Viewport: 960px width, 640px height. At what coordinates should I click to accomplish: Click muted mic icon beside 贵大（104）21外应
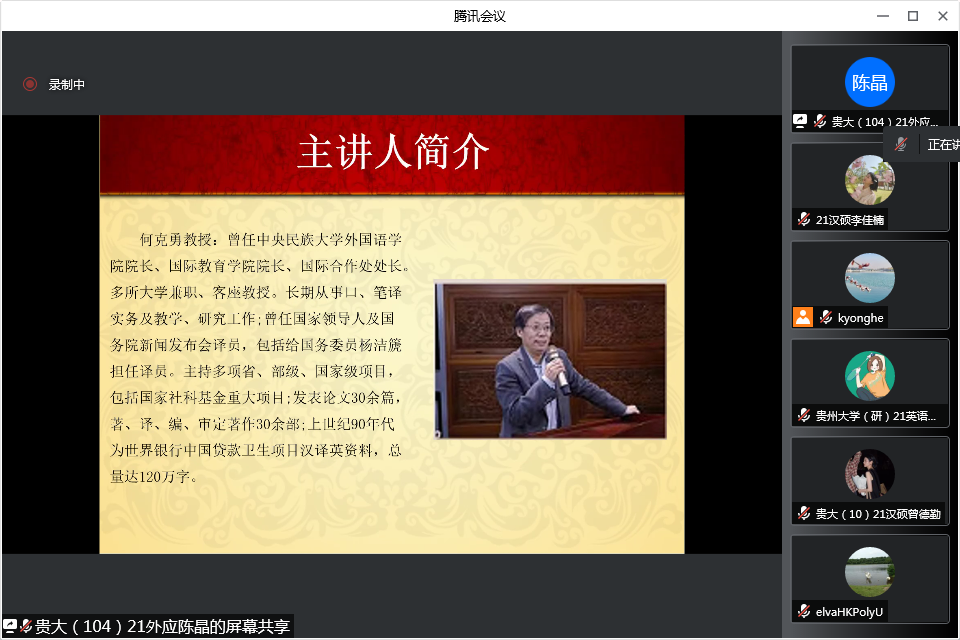820,121
